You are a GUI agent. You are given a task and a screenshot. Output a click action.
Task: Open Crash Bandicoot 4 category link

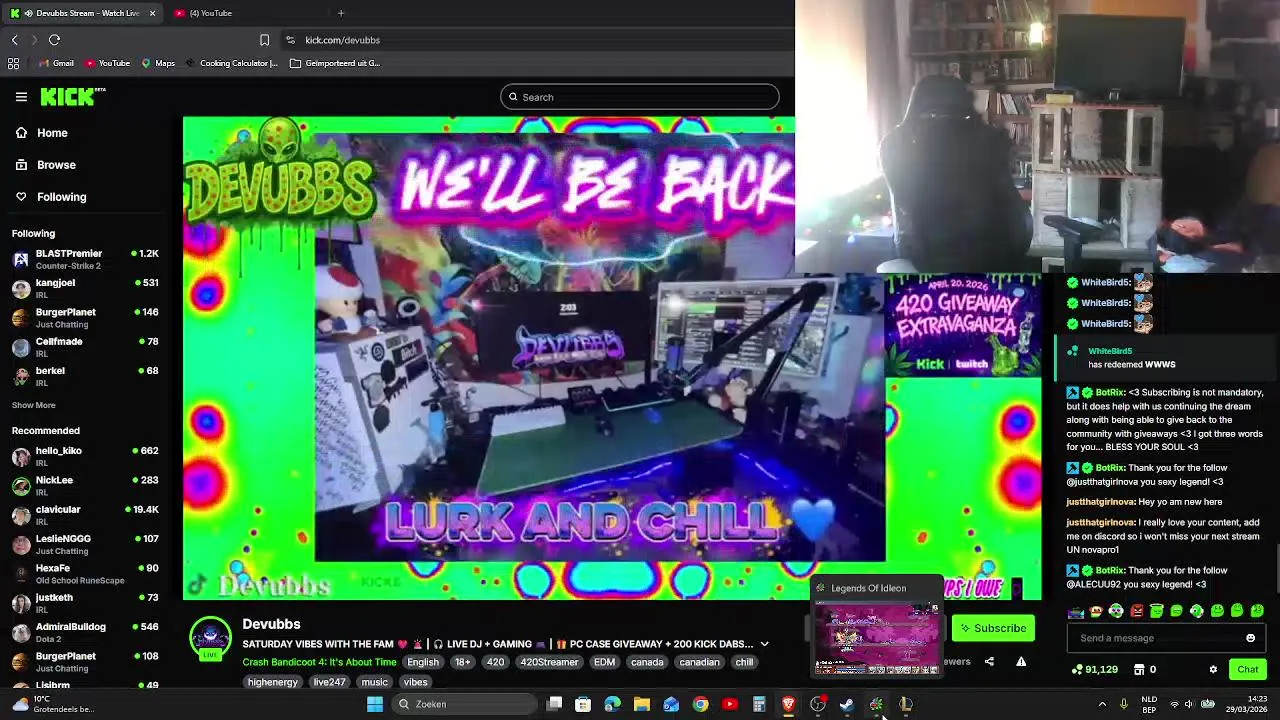pyautogui.click(x=319, y=662)
